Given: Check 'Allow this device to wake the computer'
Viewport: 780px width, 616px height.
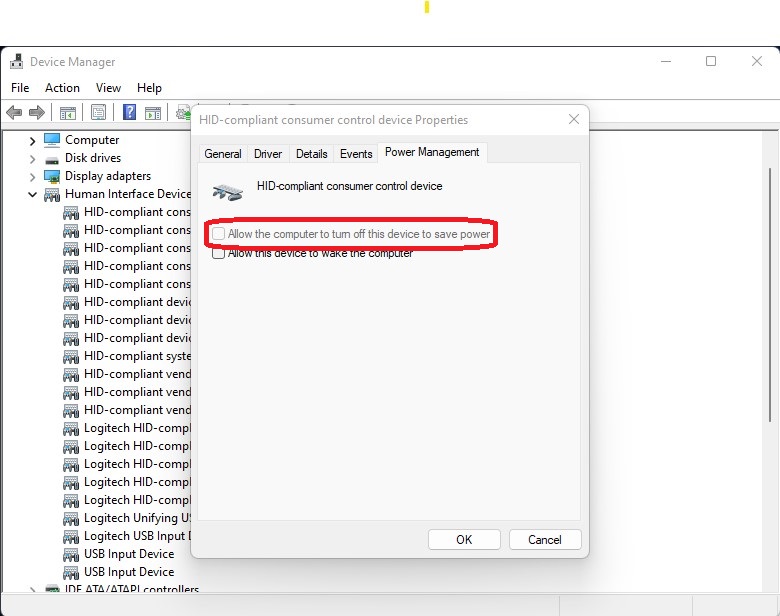Looking at the screenshot, I should [218, 253].
